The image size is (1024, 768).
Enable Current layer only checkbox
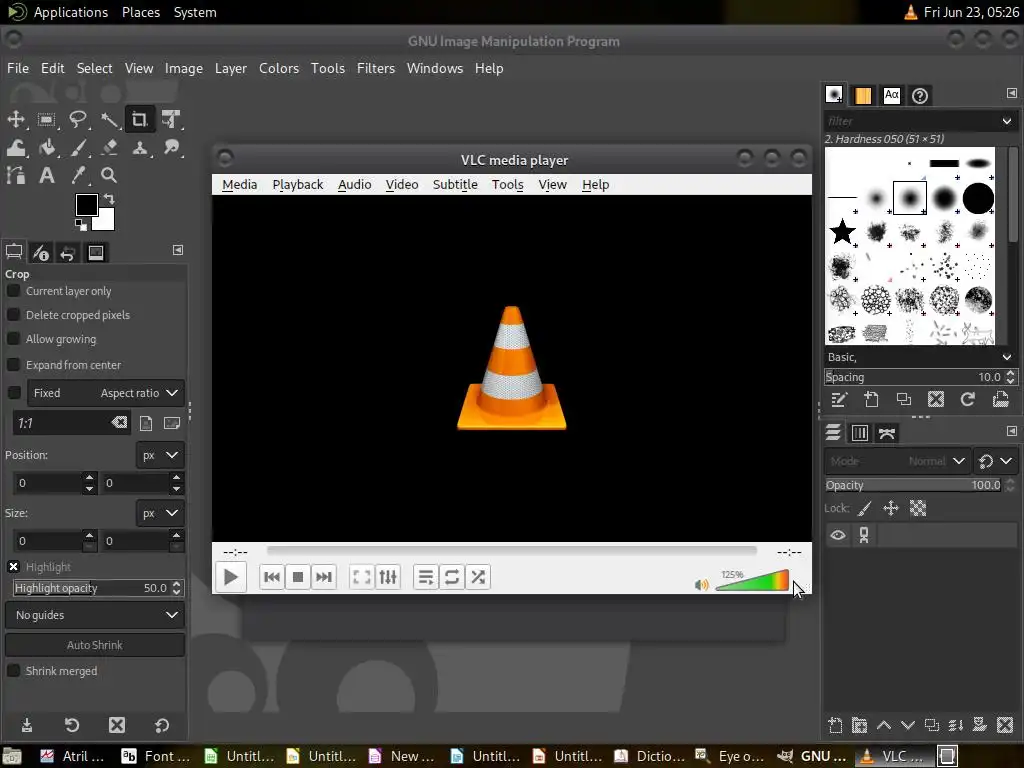pos(13,291)
